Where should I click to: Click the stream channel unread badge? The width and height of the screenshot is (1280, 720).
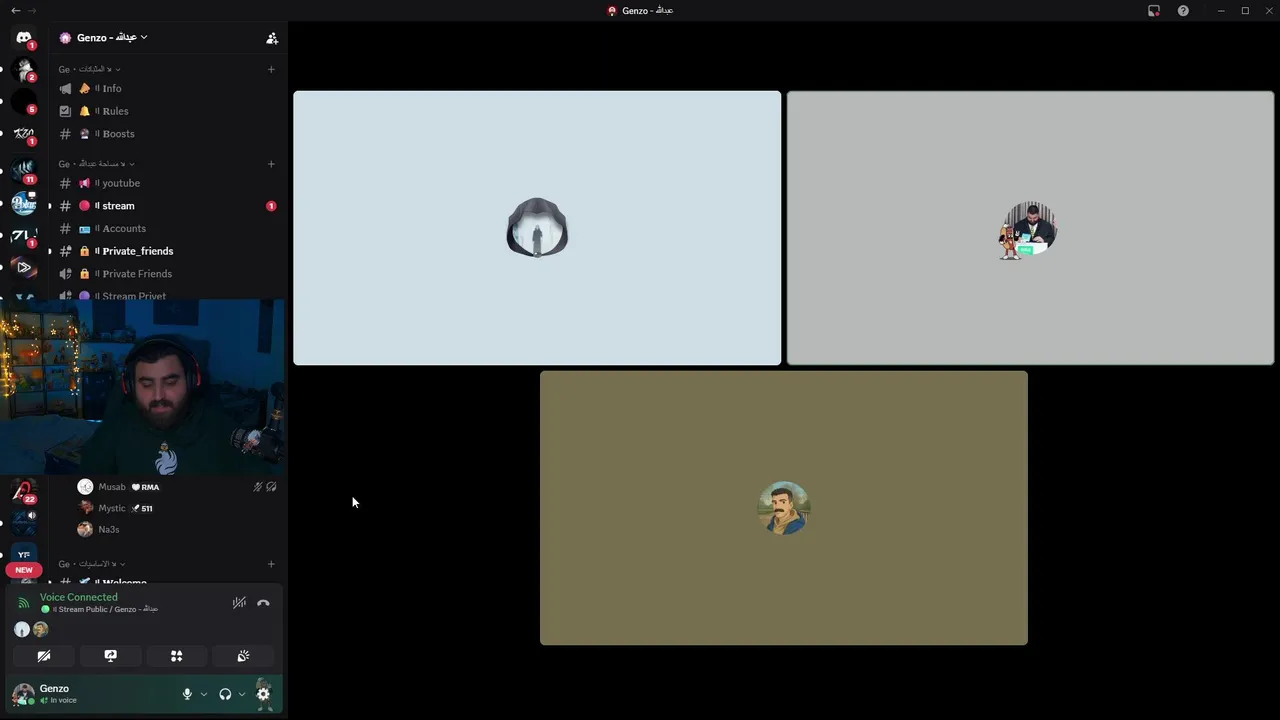[x=271, y=206]
